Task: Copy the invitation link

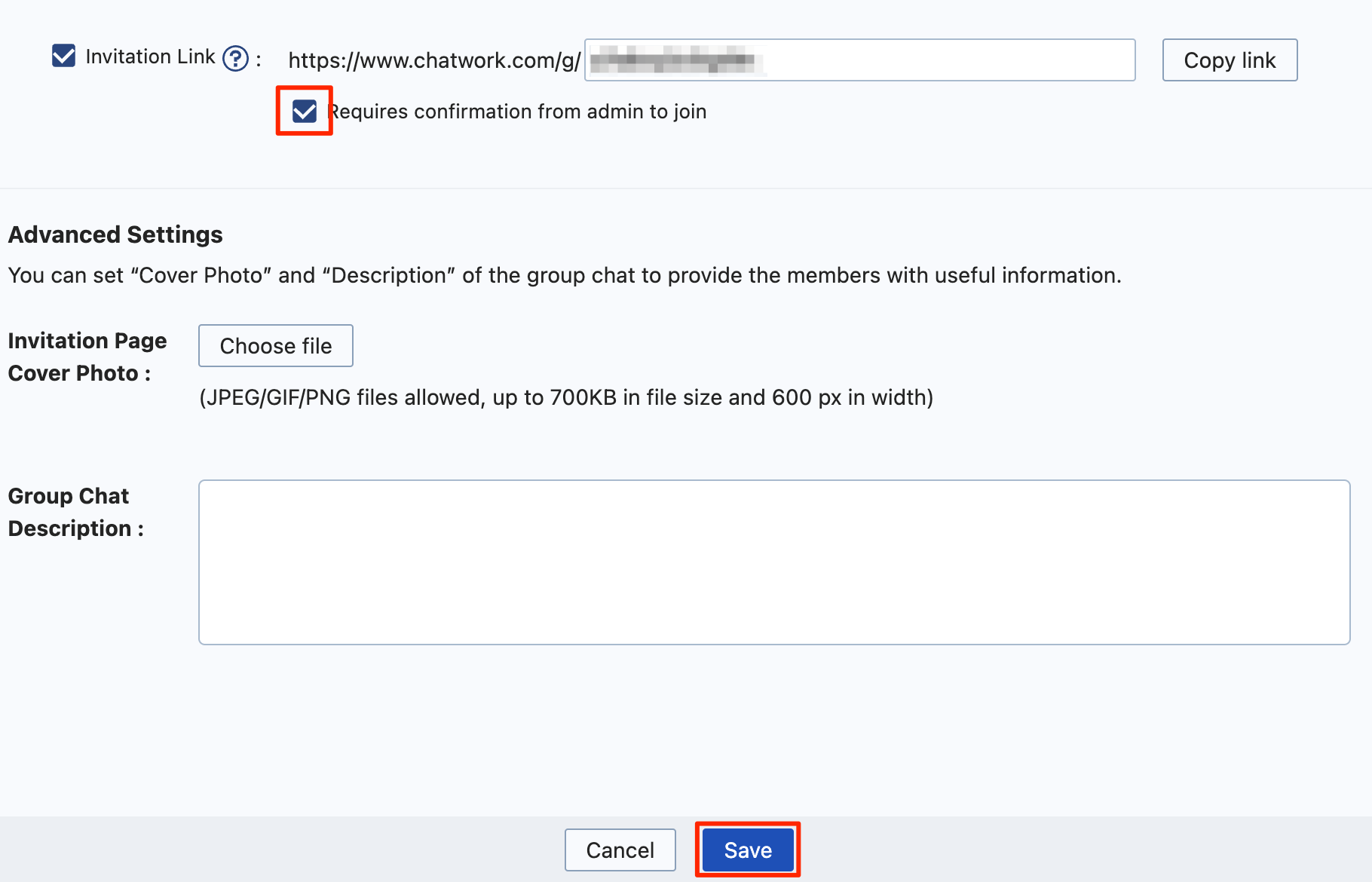Action: 1230,60
